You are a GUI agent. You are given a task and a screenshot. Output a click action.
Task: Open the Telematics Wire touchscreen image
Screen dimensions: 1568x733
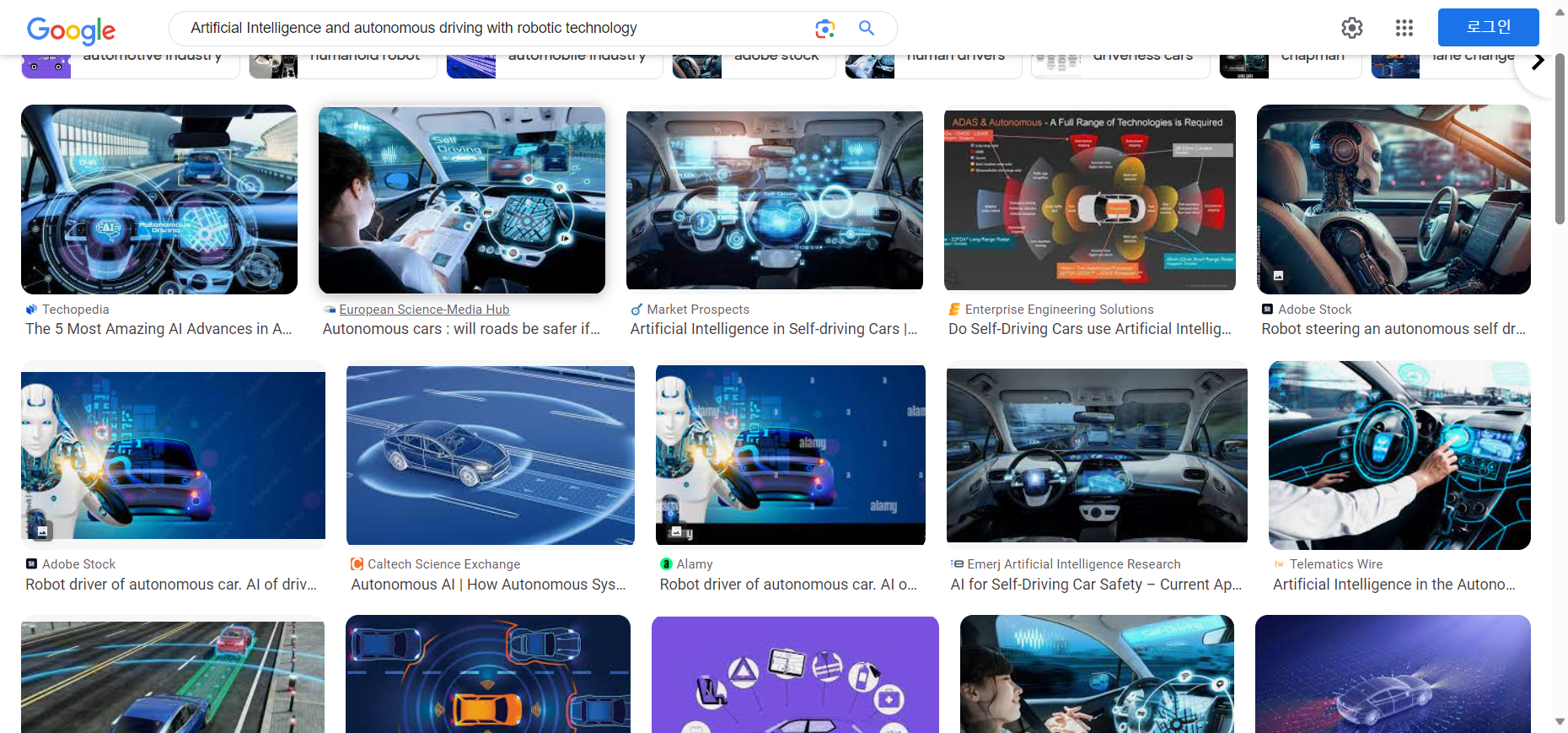tap(1399, 455)
